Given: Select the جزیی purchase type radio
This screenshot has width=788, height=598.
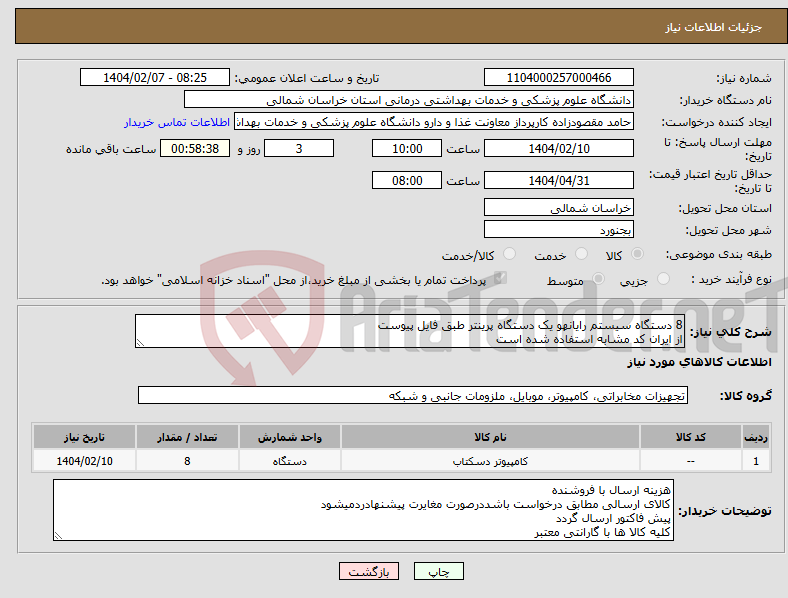Looking at the screenshot, I should point(663,278).
